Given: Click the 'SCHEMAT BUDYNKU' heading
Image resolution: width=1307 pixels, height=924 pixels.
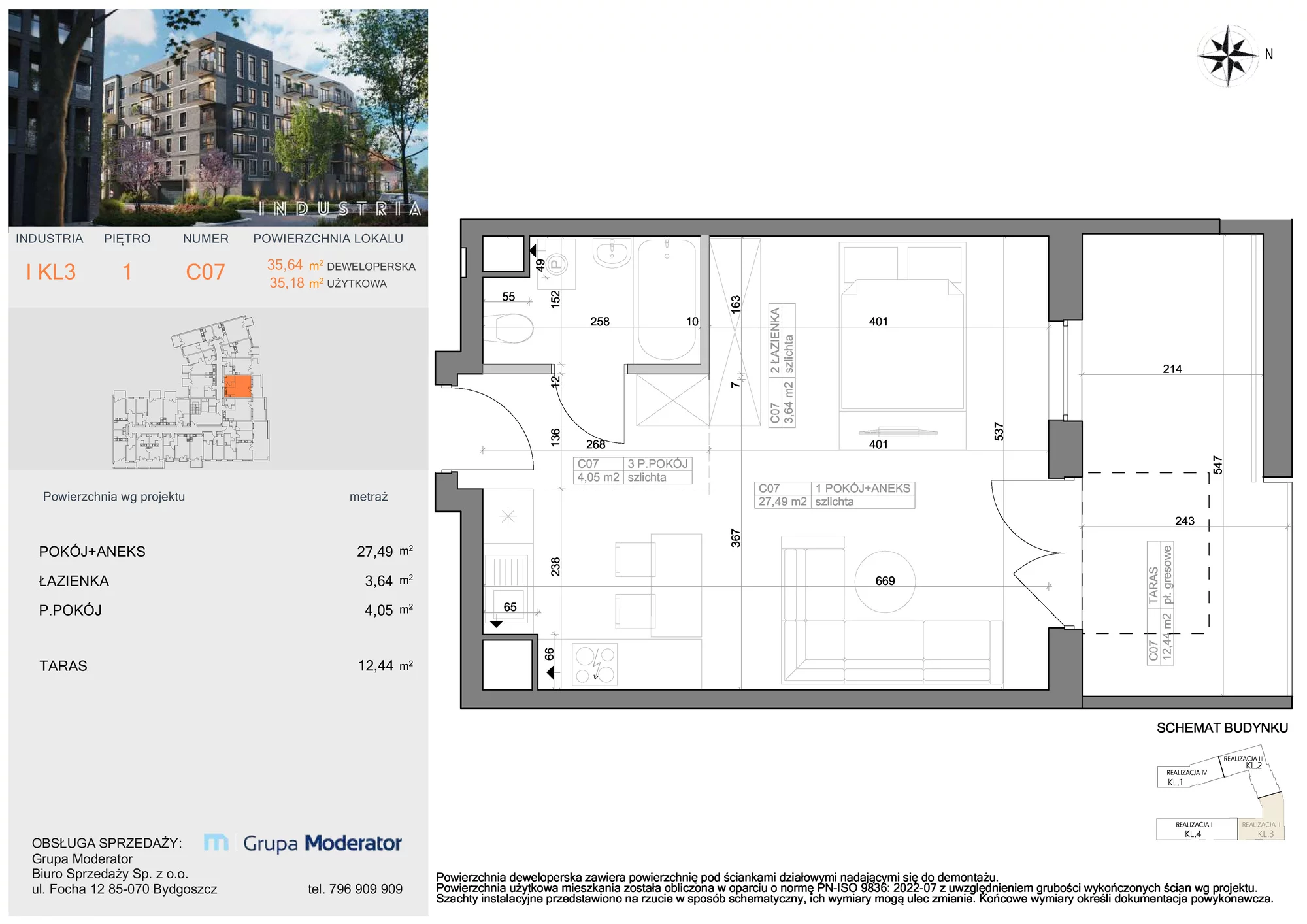Looking at the screenshot, I should (1222, 728).
